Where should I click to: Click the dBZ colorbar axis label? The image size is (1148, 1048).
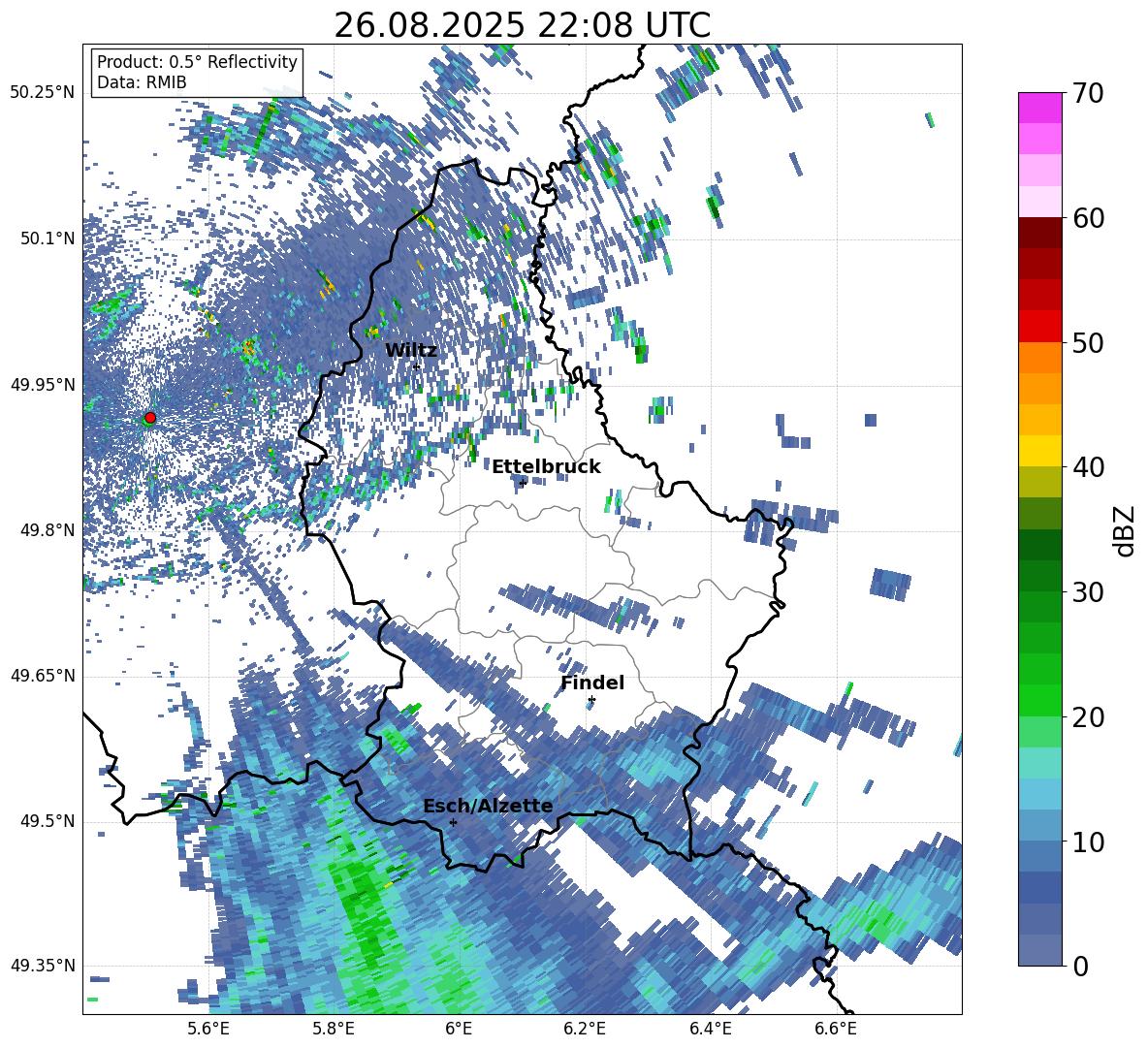[x=1126, y=530]
